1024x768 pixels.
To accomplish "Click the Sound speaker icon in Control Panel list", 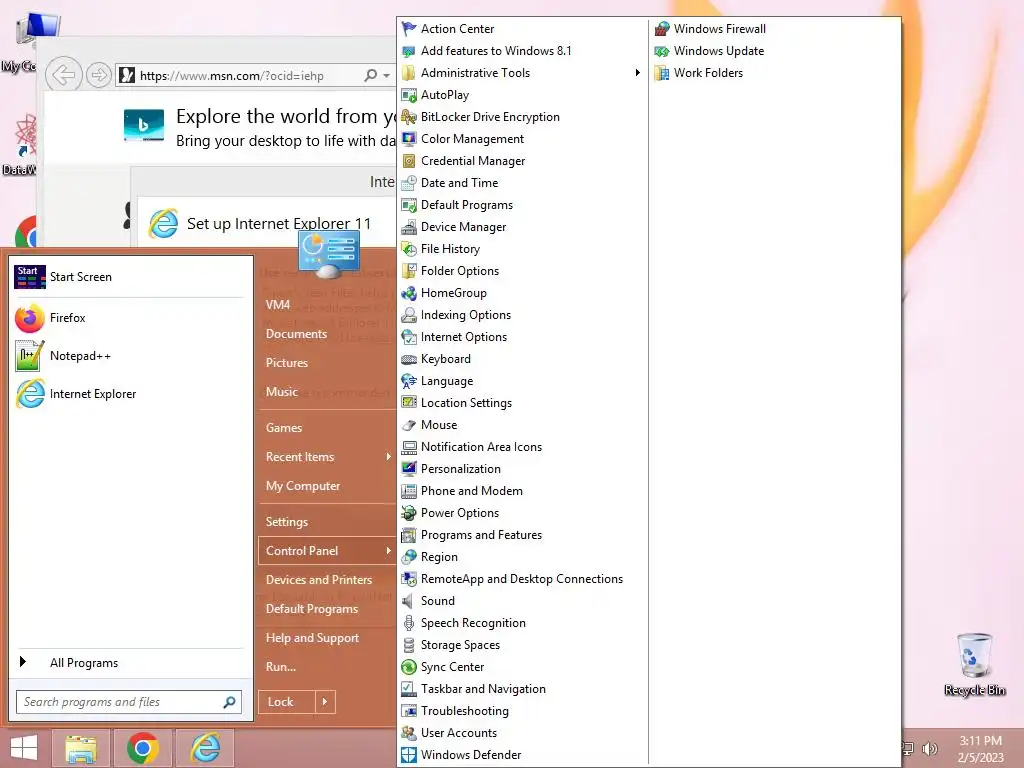I will (x=409, y=601).
